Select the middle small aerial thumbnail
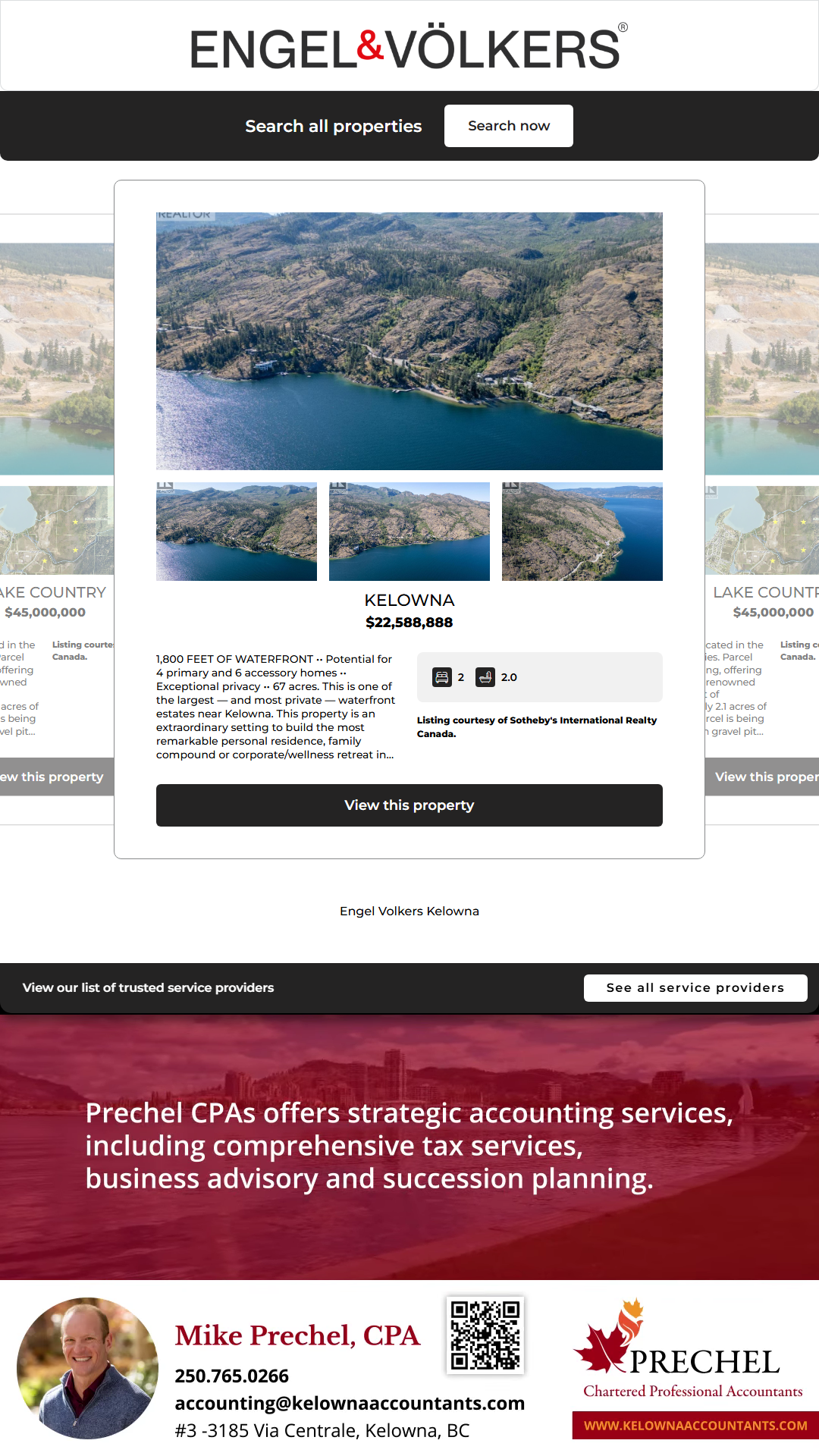 409,532
